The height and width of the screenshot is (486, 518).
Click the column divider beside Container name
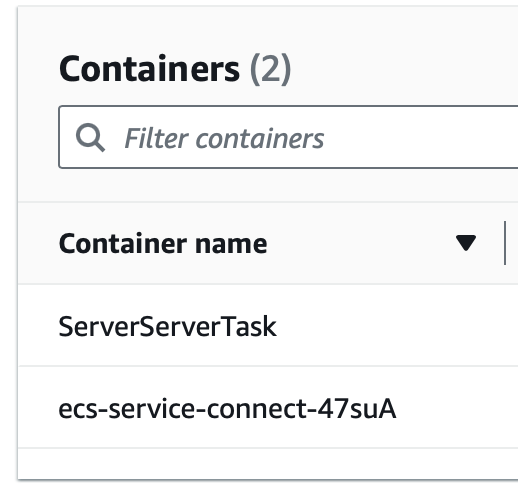point(505,243)
